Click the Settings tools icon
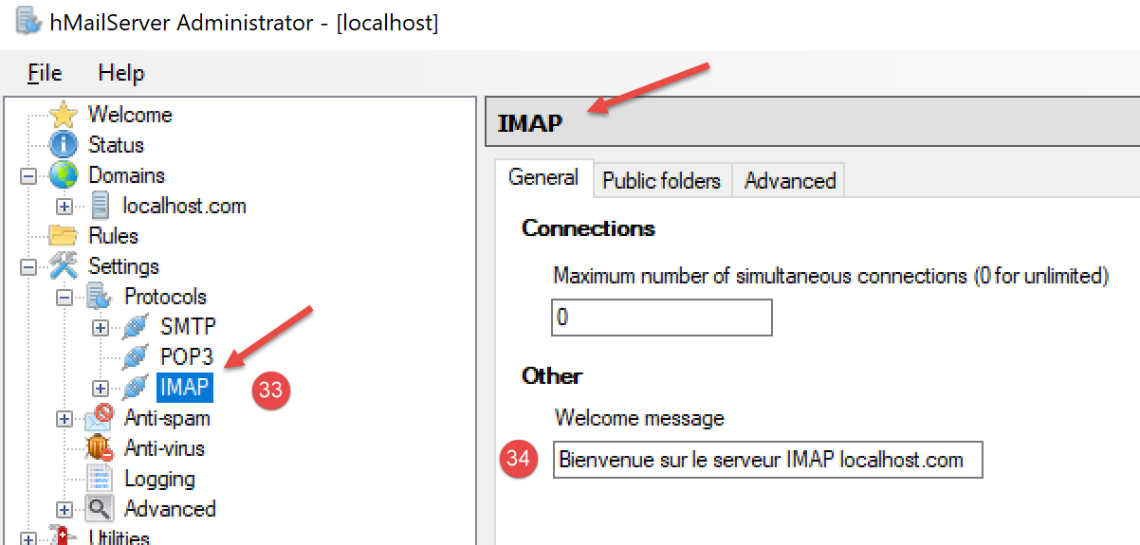 click(63, 267)
